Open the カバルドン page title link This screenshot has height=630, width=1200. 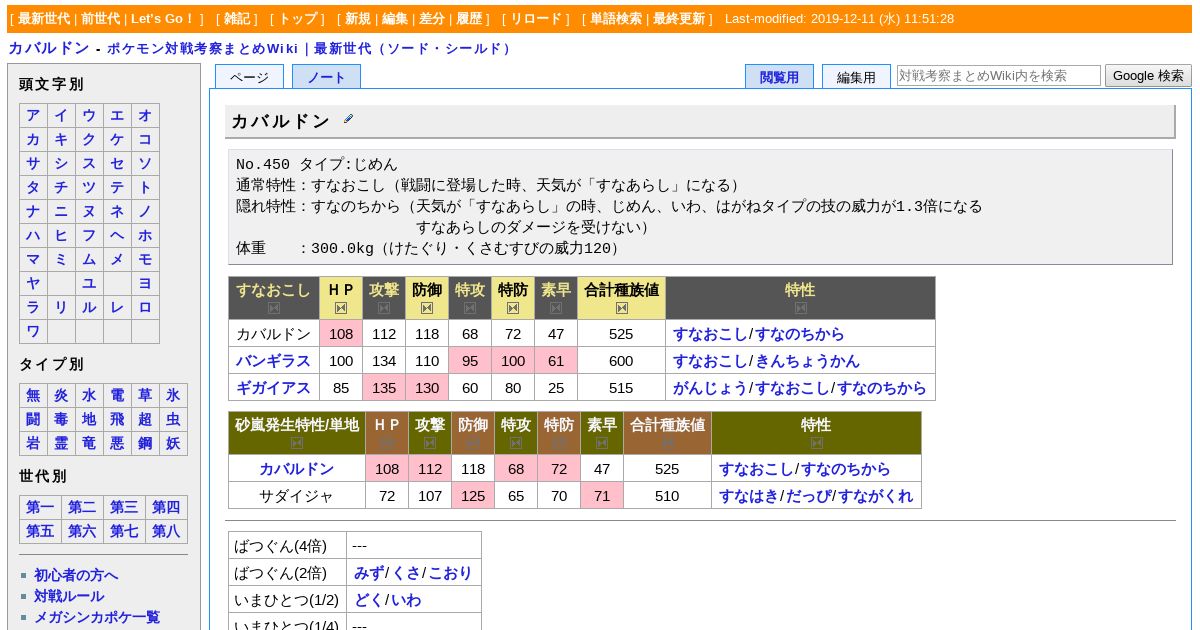[x=49, y=48]
